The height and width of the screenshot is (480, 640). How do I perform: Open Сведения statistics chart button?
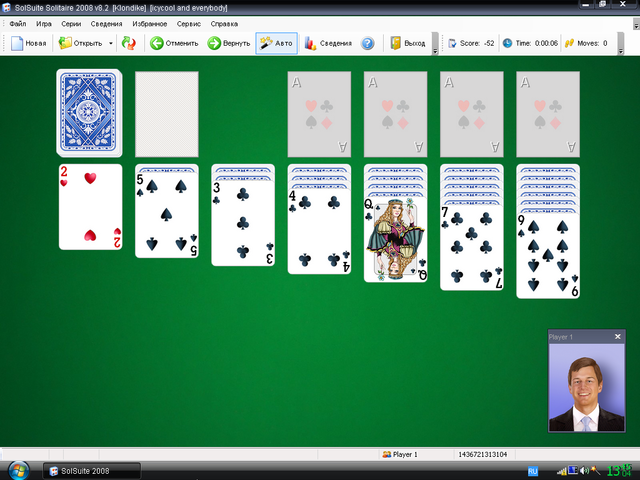click(x=328, y=43)
